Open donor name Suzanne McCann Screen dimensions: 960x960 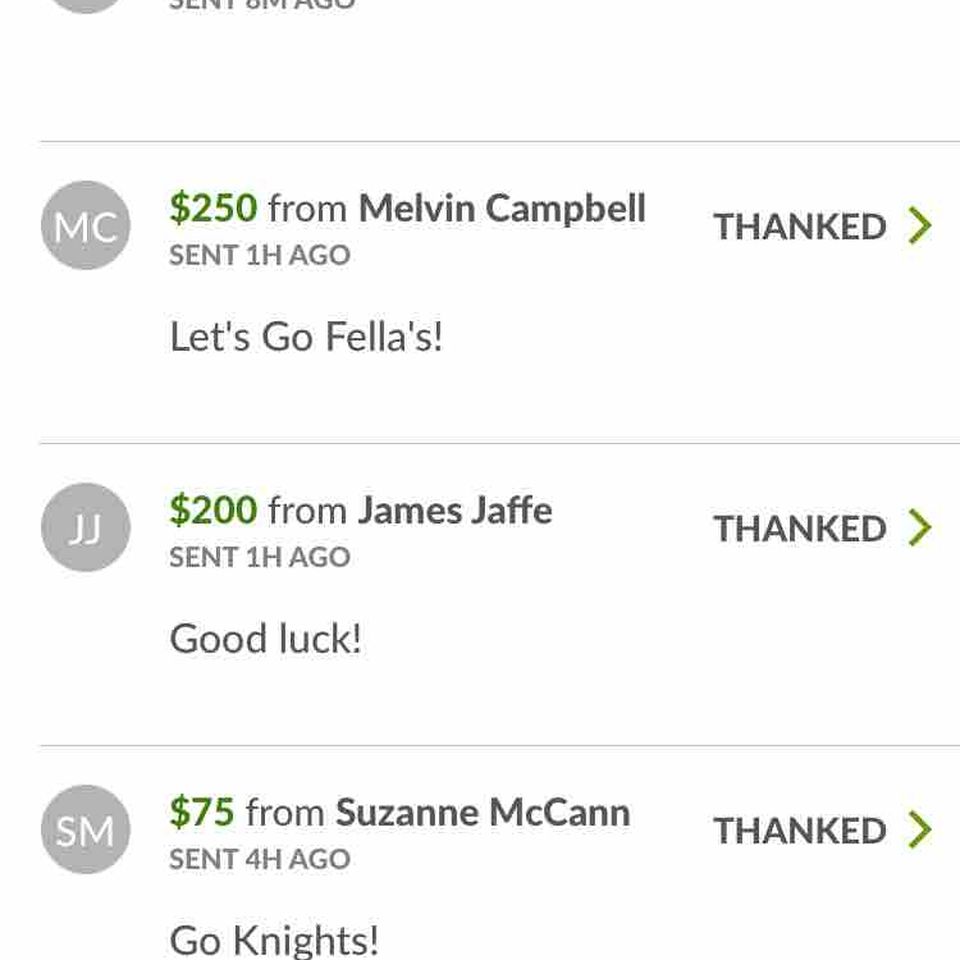[x=483, y=812]
